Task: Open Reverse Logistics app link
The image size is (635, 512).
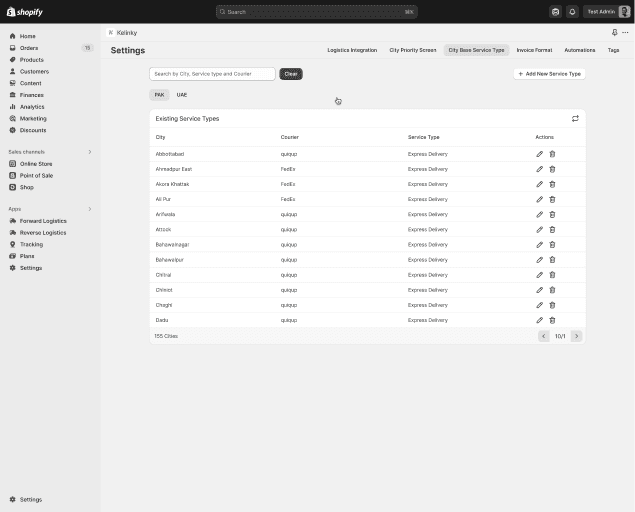Action: point(43,233)
